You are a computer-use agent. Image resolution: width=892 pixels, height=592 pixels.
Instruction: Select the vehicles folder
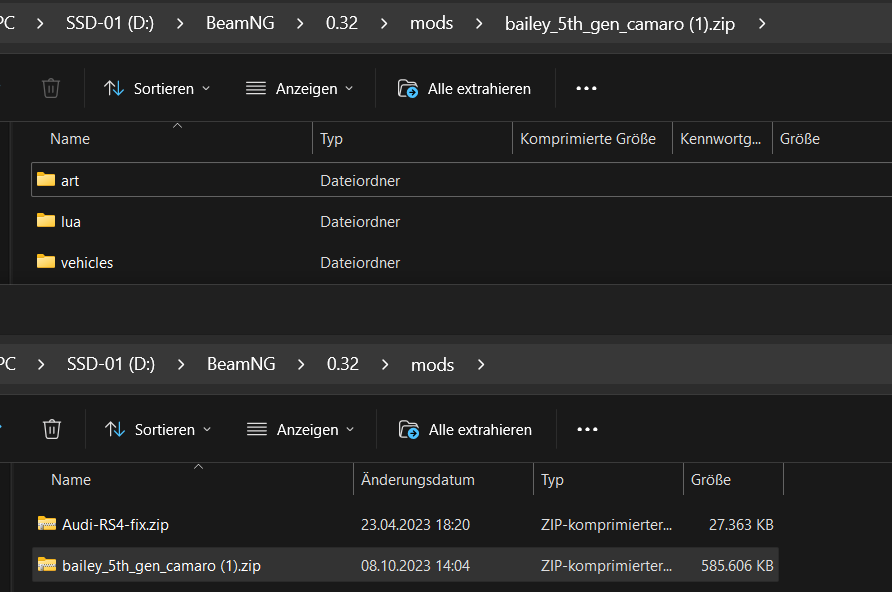(x=461, y=262)
